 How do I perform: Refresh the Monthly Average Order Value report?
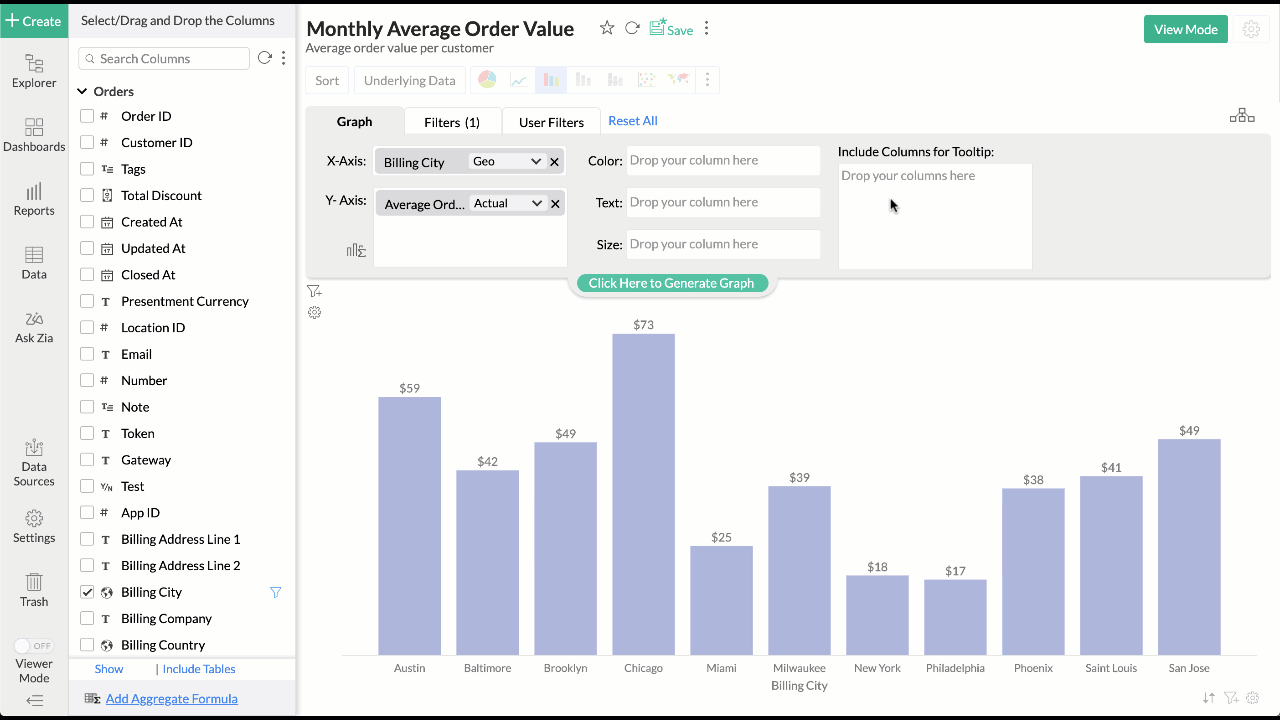point(631,29)
